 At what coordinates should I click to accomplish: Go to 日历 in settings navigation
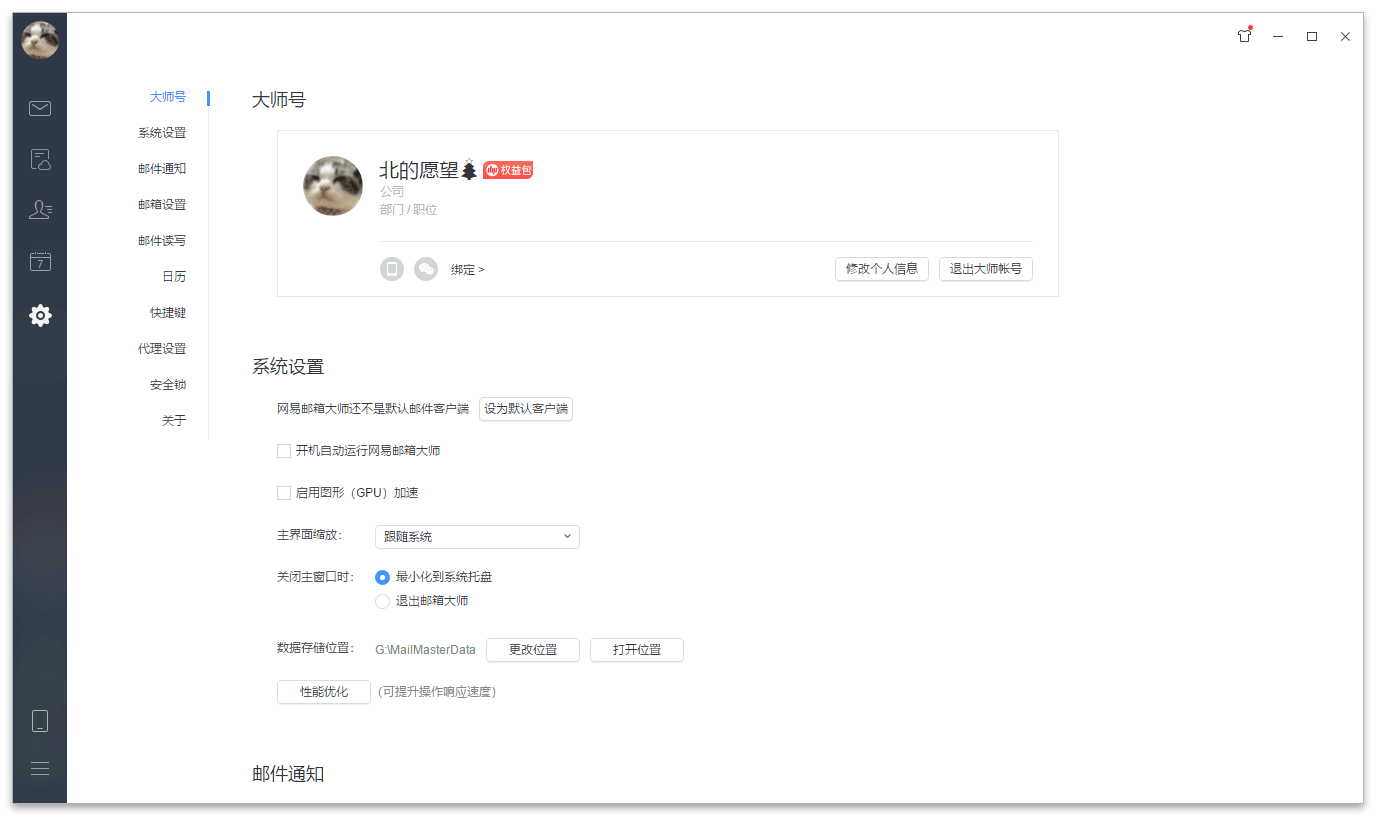point(174,277)
